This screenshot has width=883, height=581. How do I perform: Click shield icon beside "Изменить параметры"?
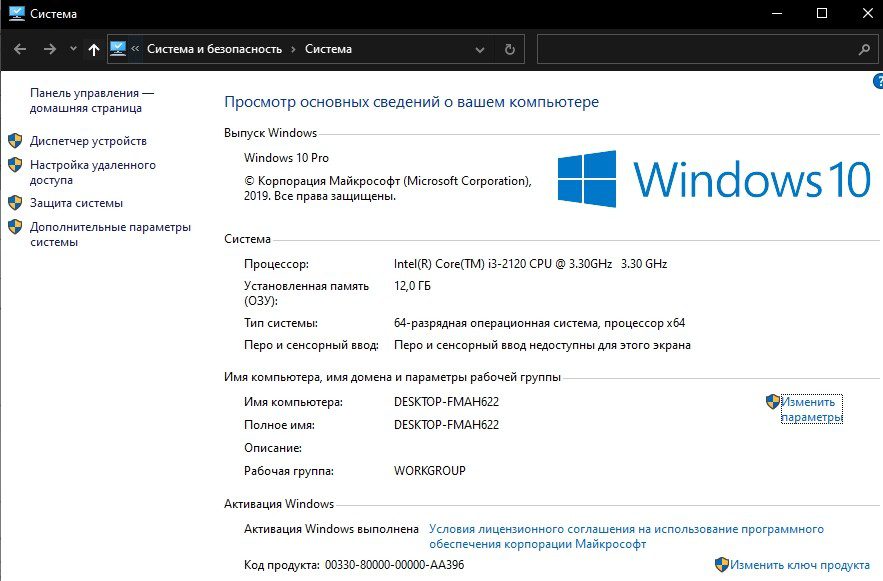click(773, 401)
